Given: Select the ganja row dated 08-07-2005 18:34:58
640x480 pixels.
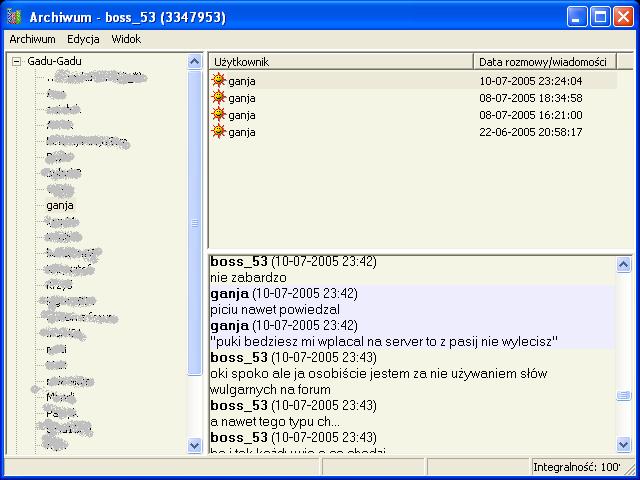Looking at the screenshot, I should tap(400, 98).
